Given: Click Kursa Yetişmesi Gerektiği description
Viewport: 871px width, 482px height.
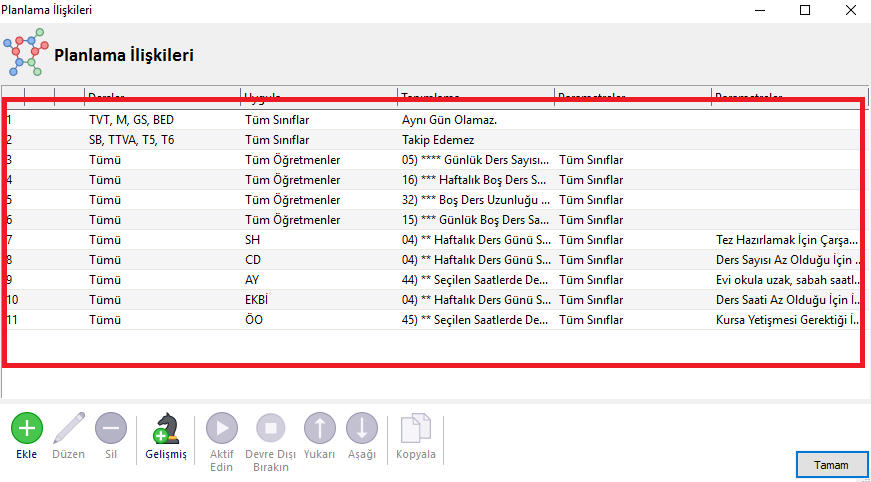Looking at the screenshot, I should pos(788,320).
